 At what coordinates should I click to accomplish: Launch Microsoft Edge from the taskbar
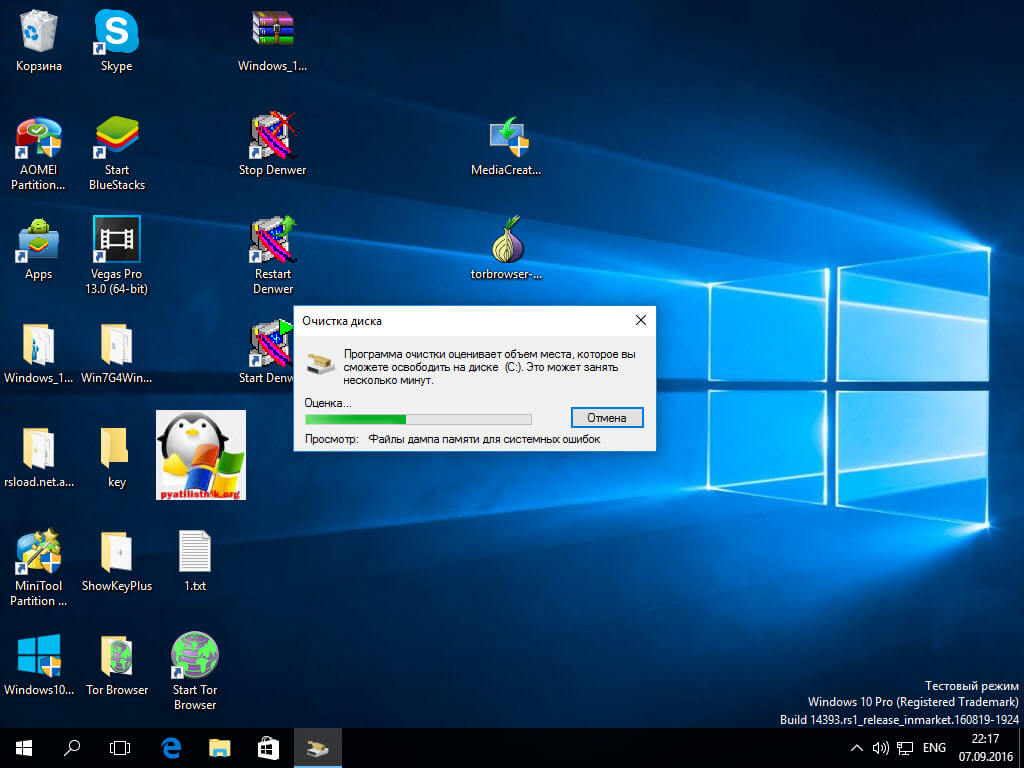tap(171, 747)
